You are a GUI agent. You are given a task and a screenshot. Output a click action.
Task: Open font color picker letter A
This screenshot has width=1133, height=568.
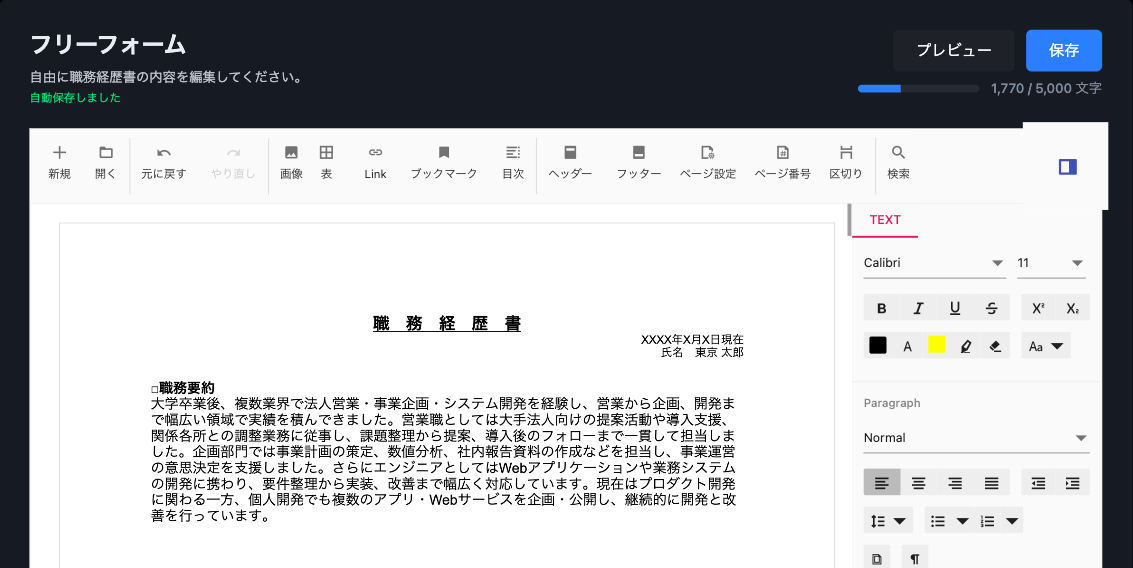point(908,346)
